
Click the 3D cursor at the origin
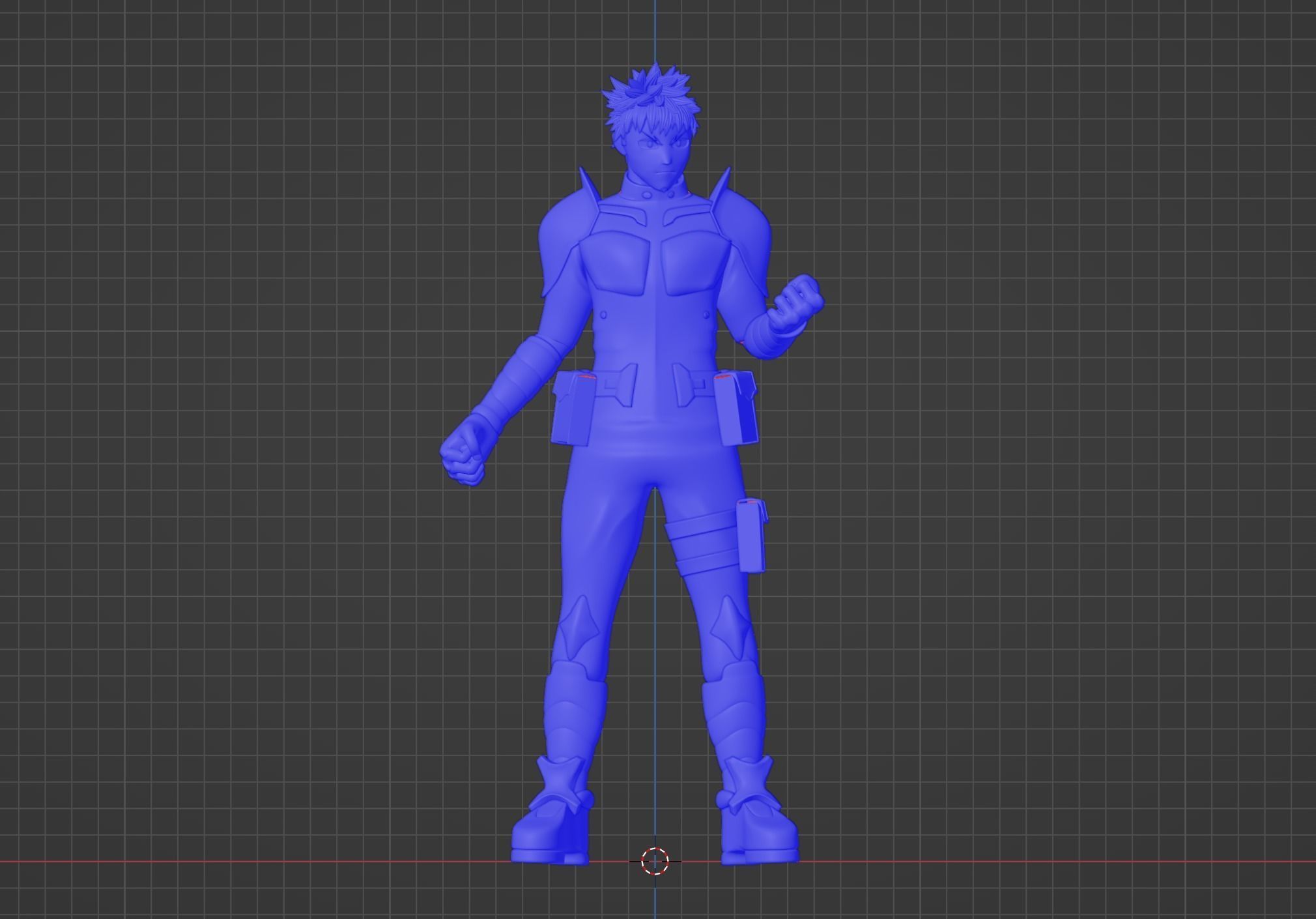pyautogui.click(x=655, y=861)
